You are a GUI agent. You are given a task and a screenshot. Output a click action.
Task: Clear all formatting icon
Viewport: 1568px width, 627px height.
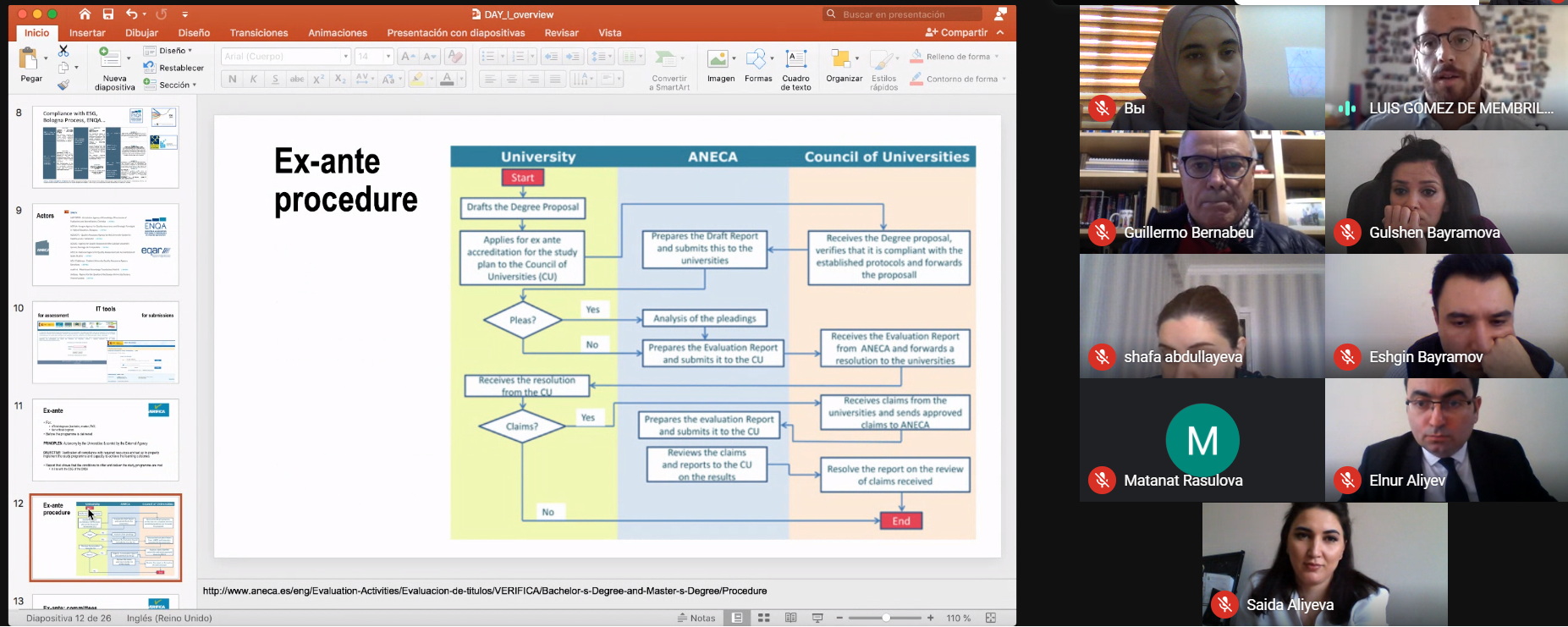pos(454,57)
